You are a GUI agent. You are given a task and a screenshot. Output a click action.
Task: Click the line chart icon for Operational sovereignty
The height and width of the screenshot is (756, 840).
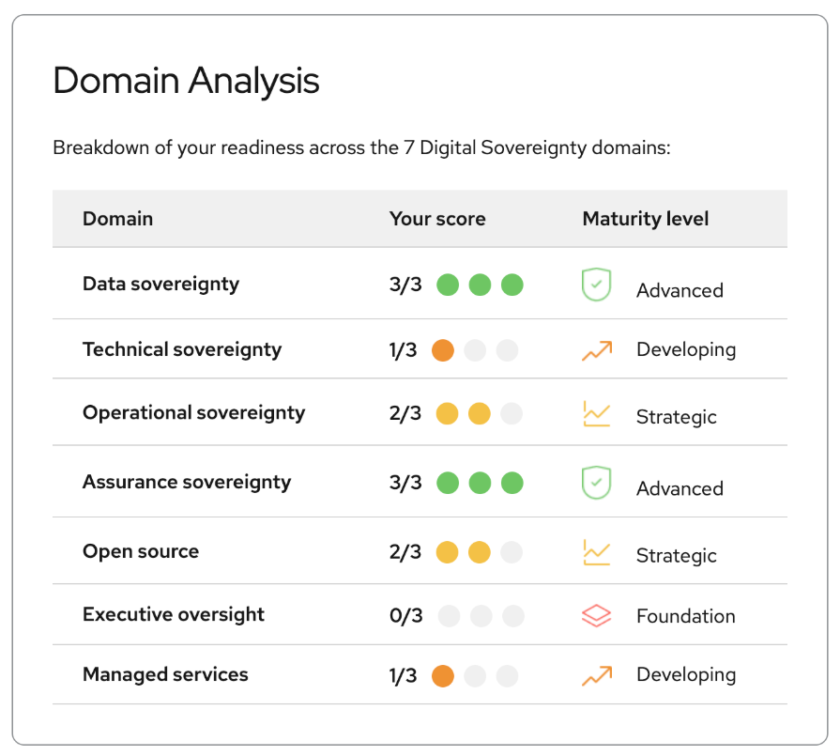pyautogui.click(x=596, y=414)
